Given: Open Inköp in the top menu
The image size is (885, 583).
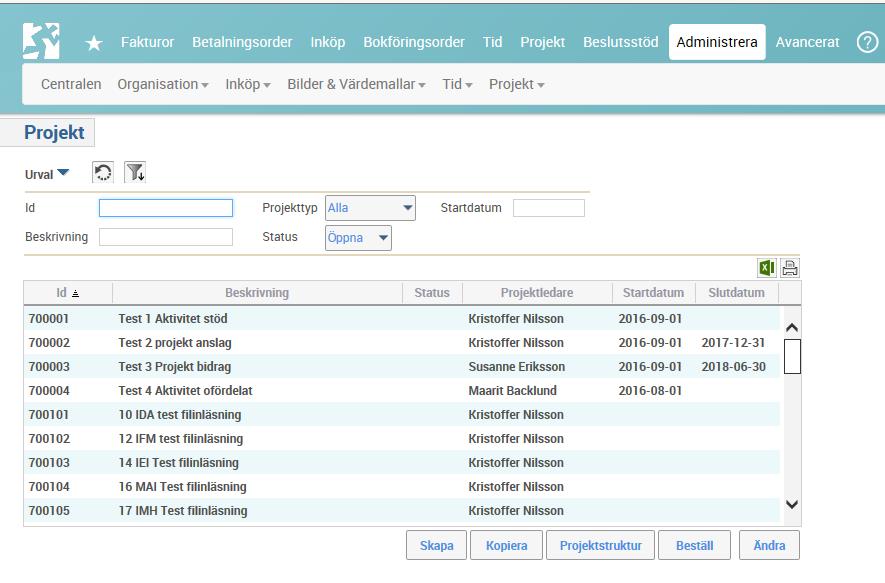Looking at the screenshot, I should click(327, 42).
